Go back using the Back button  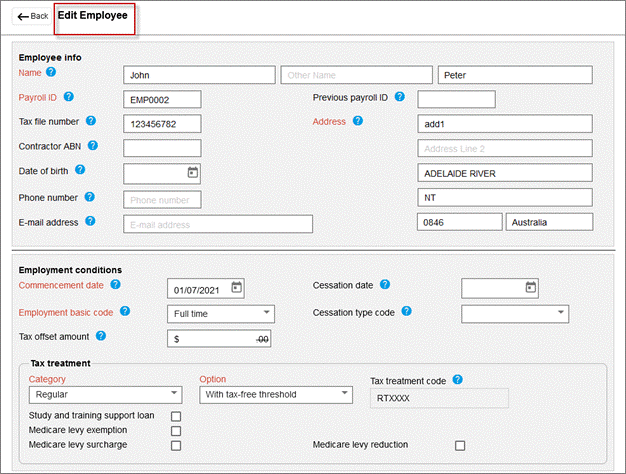32,17
